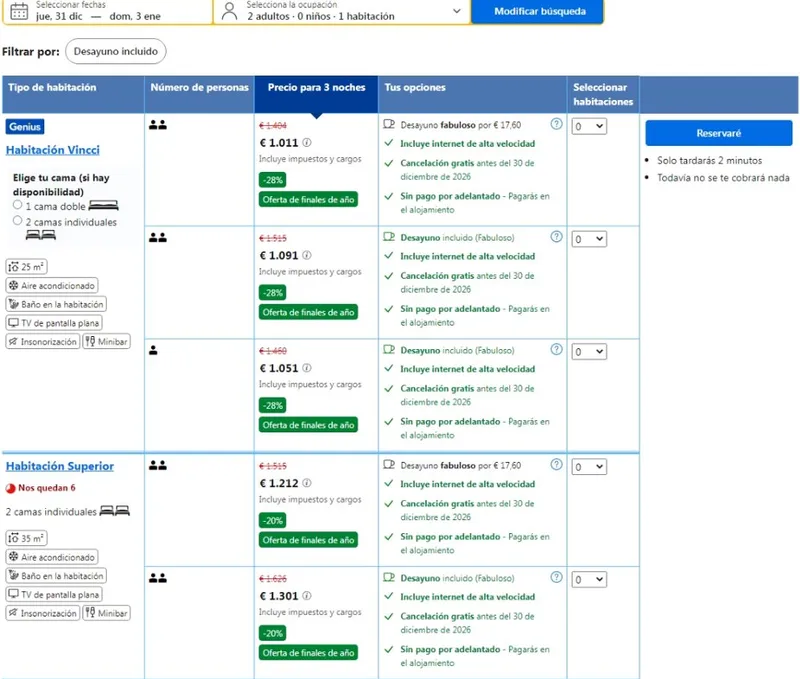Open room quantity dropdown for € 1.011 offer
Image resolution: width=800 pixels, height=679 pixels.
click(589, 126)
